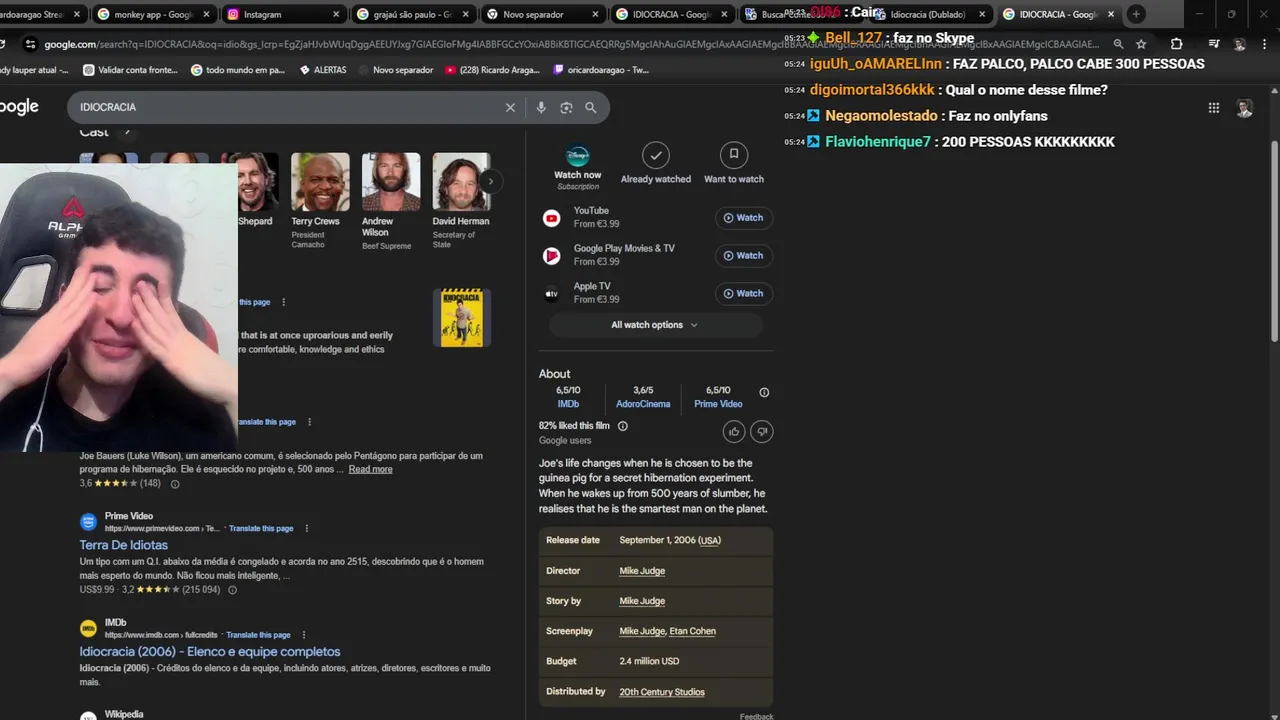The image size is (1280, 720).
Task: Click the YouTube provider icon
Action: 552,218
